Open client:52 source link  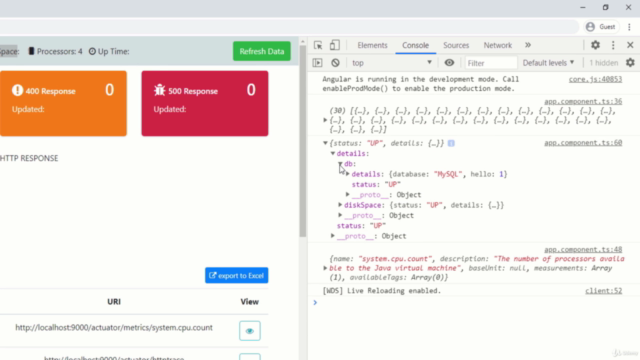[603, 291]
